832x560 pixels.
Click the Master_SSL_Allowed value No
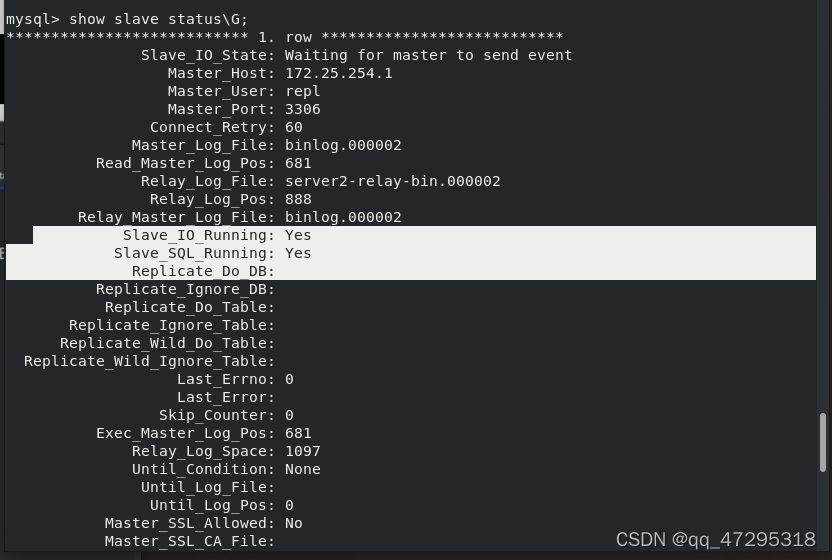point(293,523)
